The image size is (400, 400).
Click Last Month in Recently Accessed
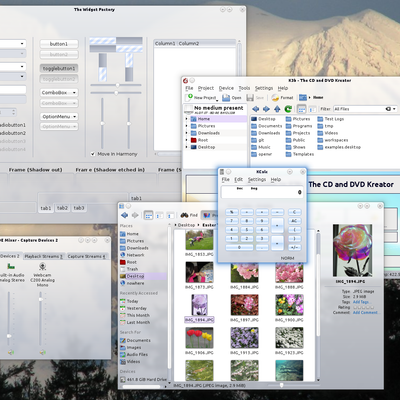135,322
